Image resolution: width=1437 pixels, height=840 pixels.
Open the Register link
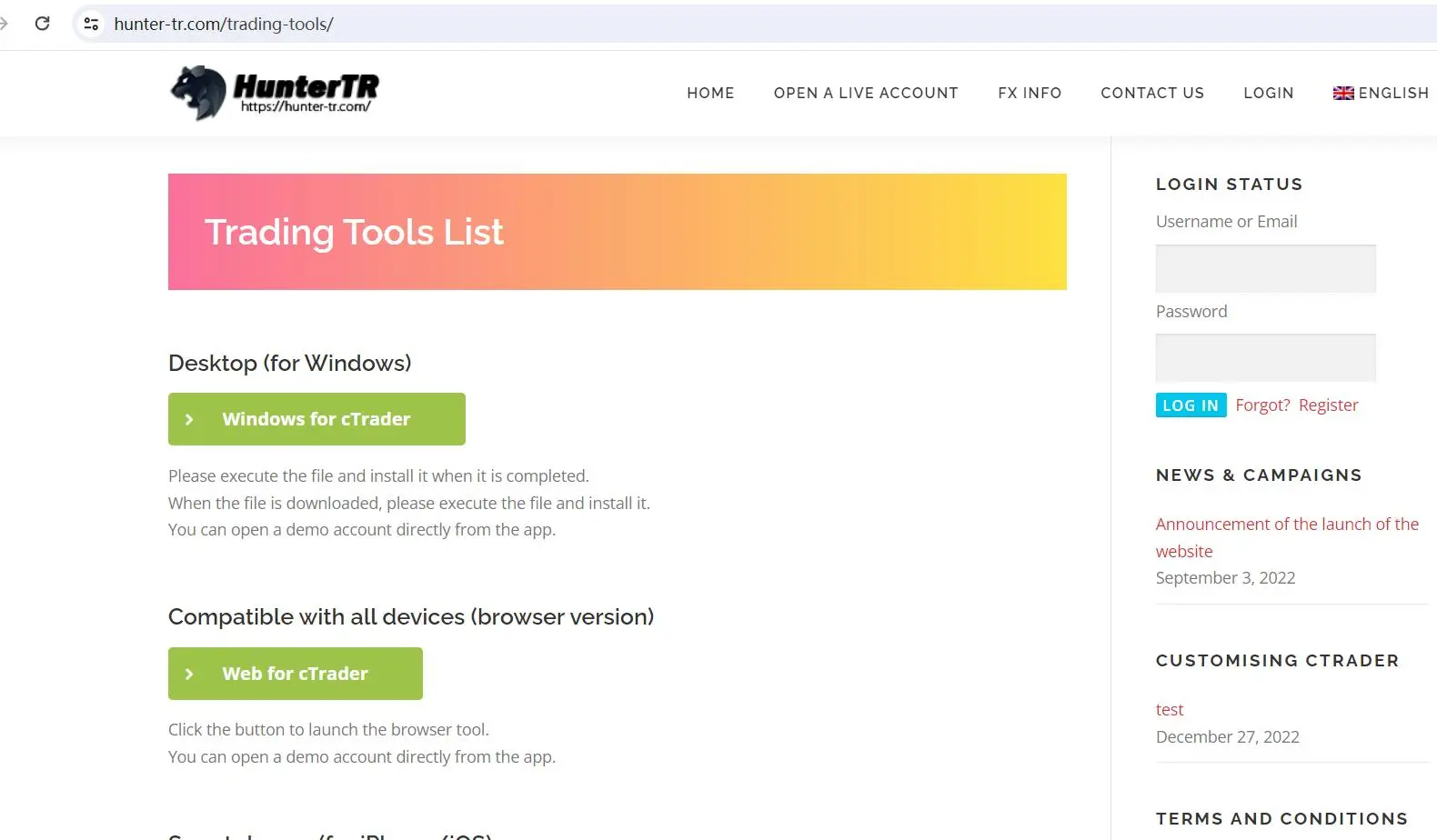tap(1328, 405)
